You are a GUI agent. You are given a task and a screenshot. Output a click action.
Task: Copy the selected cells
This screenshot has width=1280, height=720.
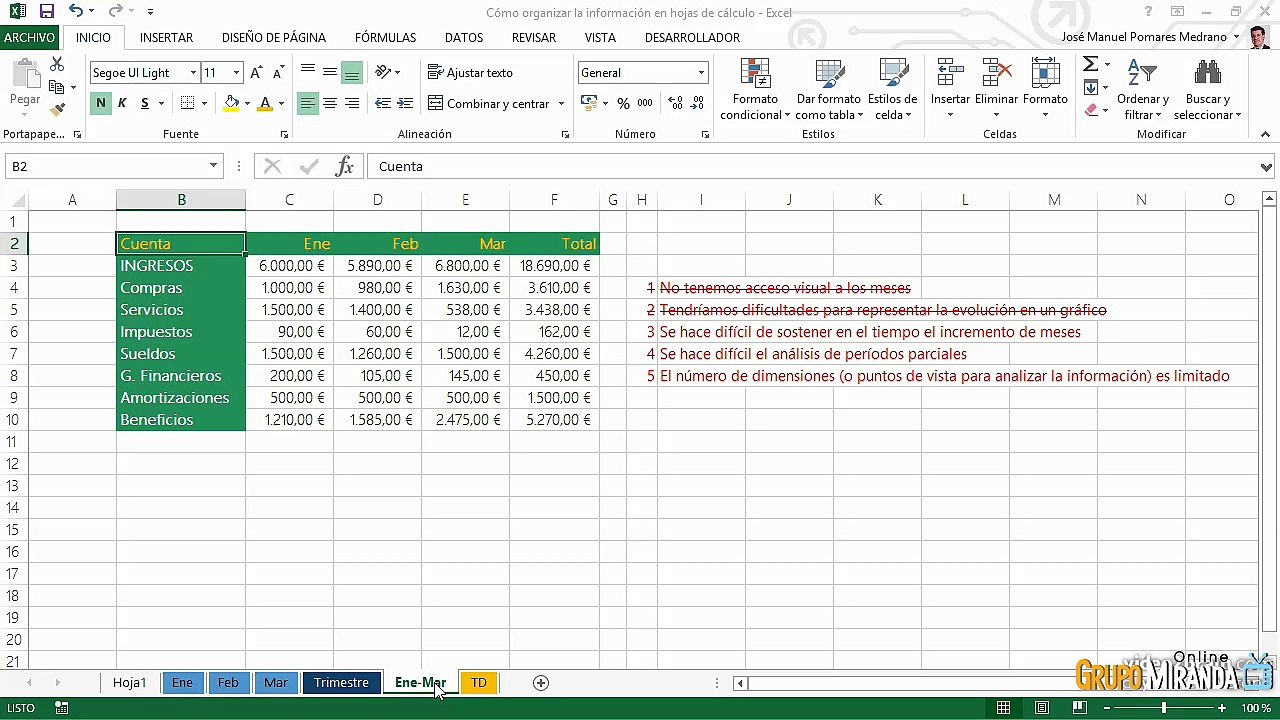pyautogui.click(x=56, y=87)
